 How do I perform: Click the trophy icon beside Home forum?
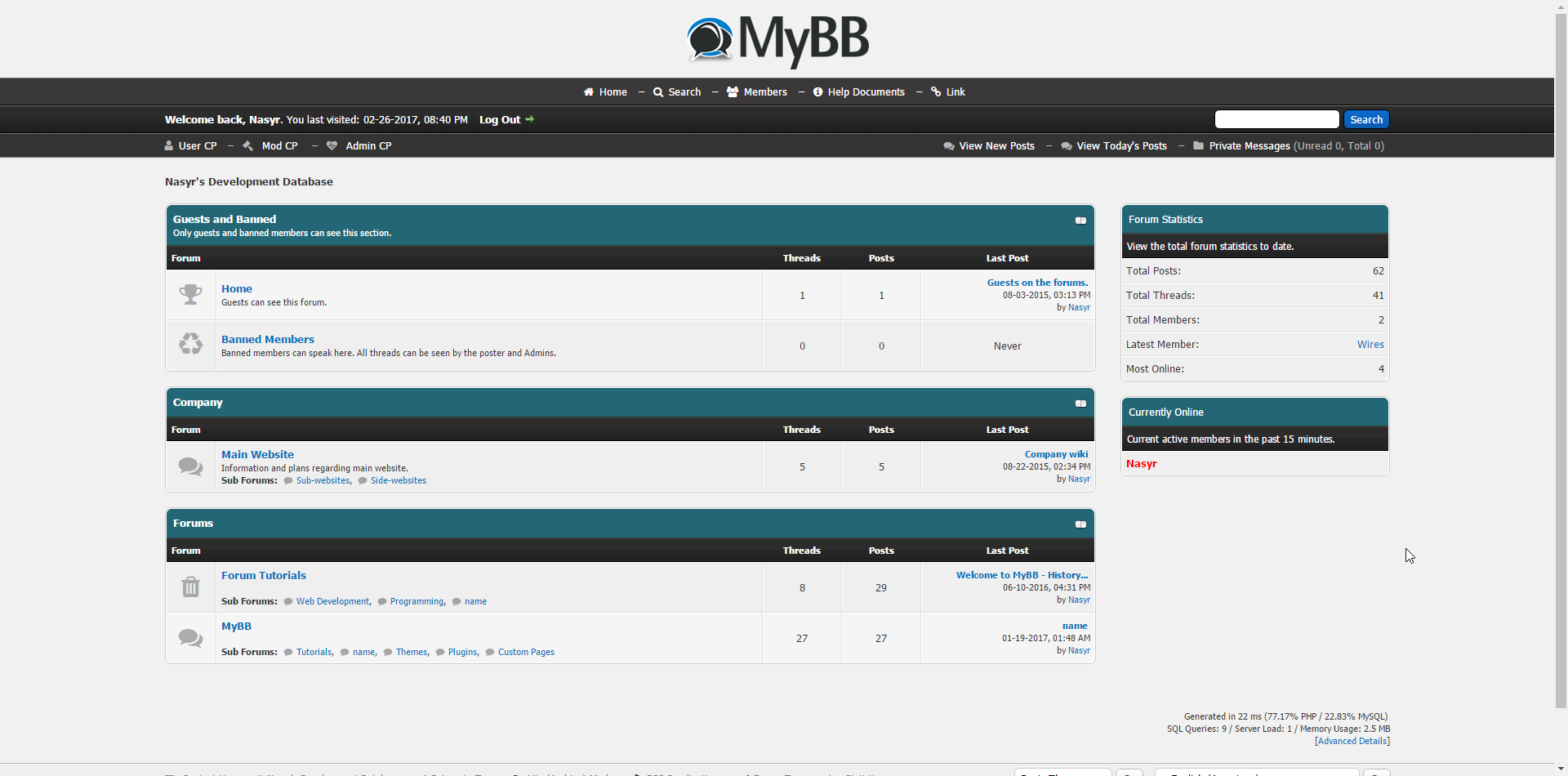click(190, 295)
